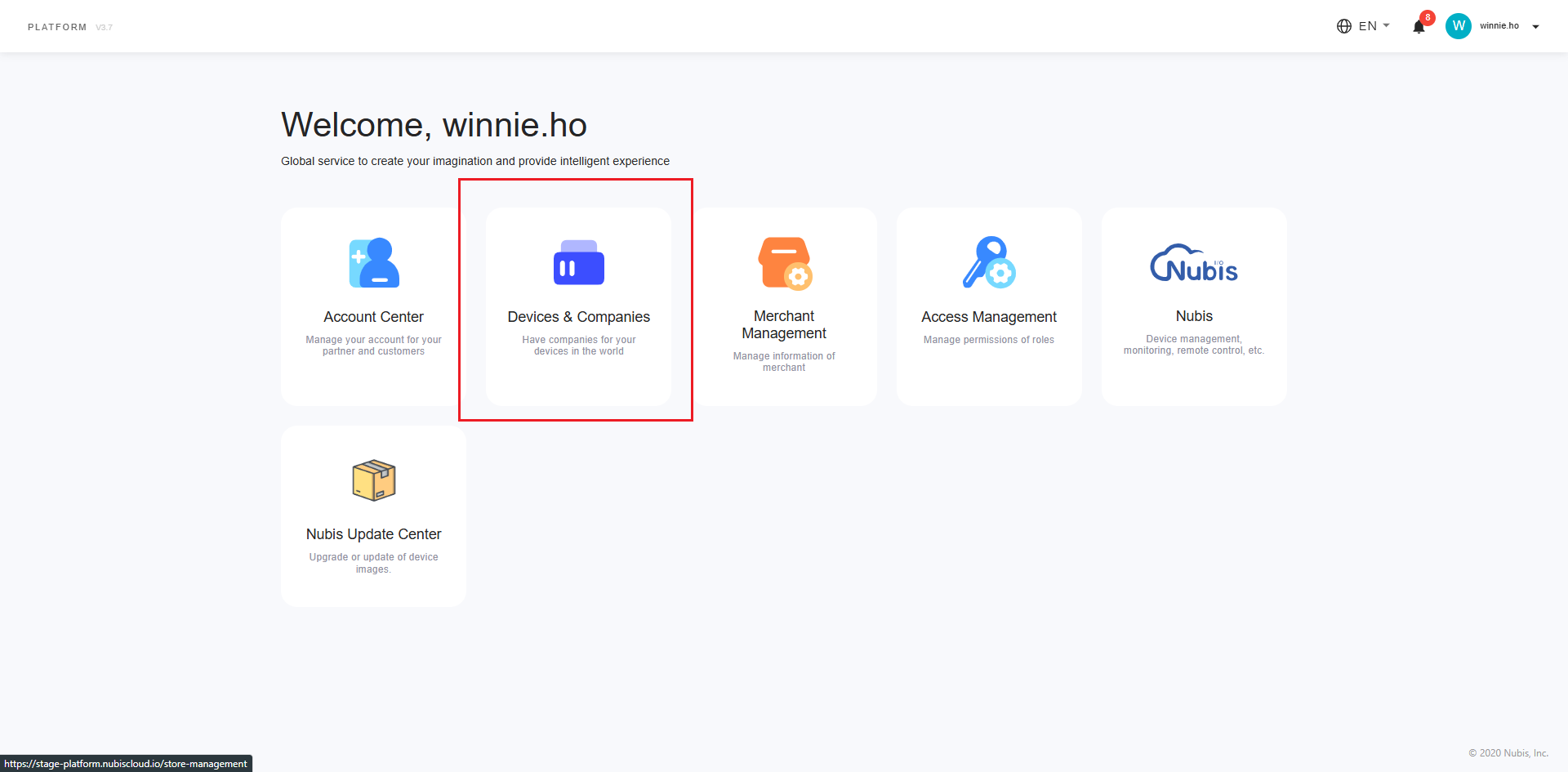Click the V3.7 version label
Screen dimensions: 1568x772
(x=105, y=28)
